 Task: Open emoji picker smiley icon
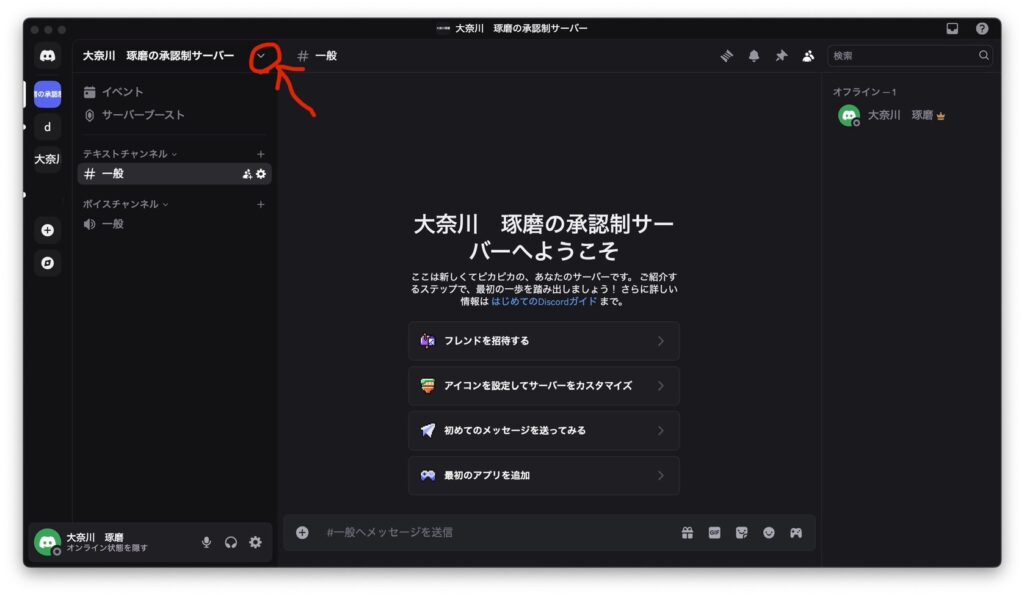[x=769, y=533]
